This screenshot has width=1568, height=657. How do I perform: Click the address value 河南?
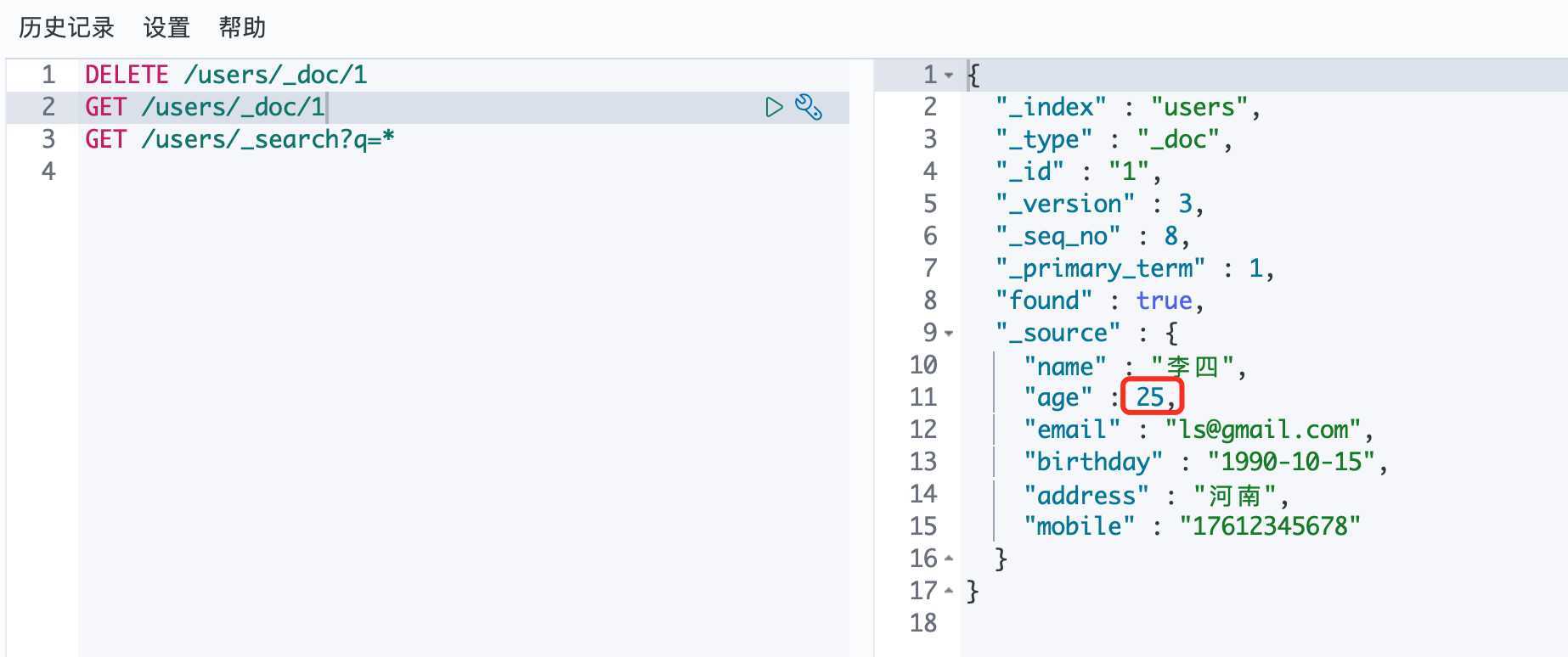pos(1234,495)
